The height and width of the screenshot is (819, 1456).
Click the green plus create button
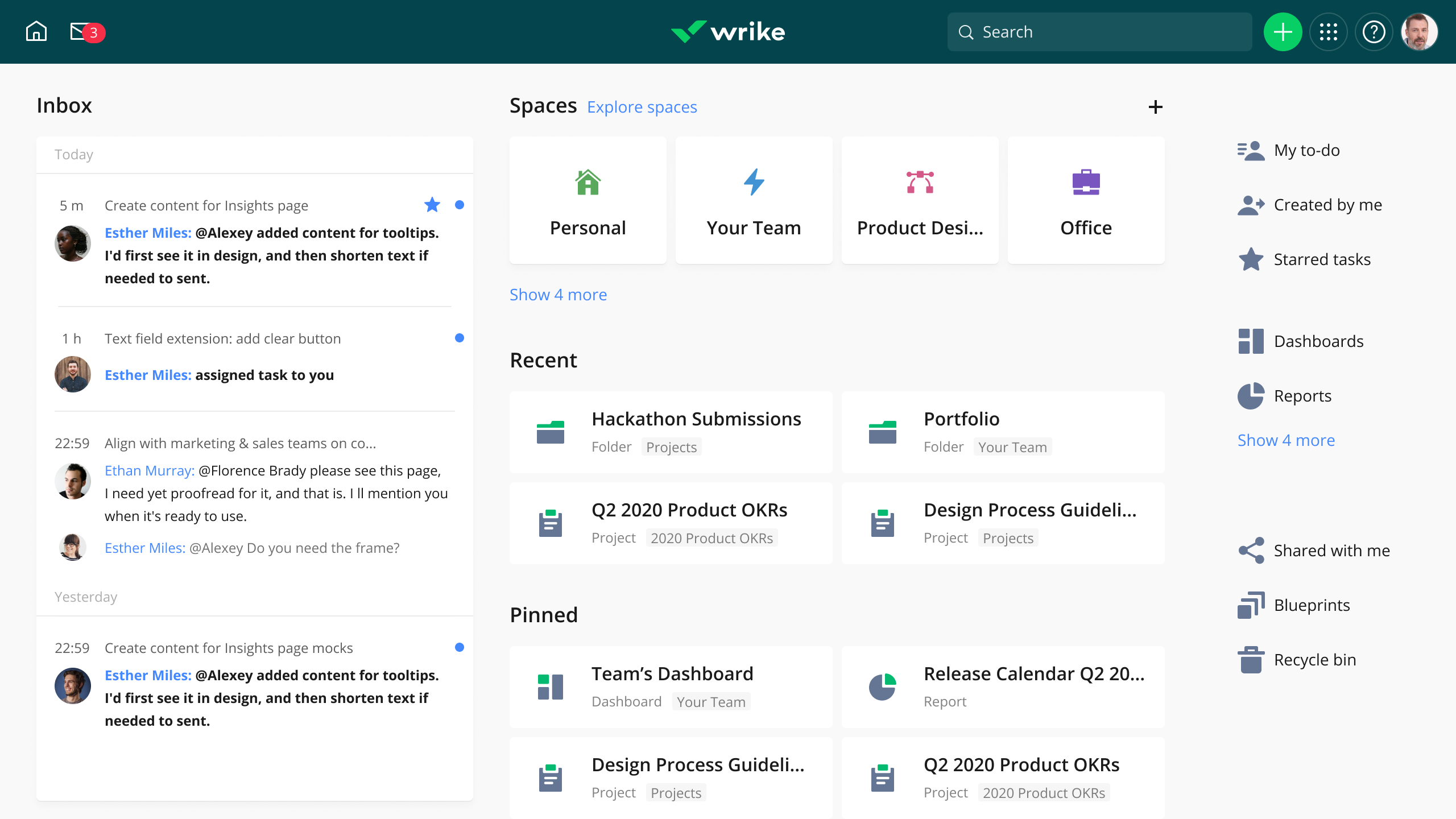tap(1283, 32)
